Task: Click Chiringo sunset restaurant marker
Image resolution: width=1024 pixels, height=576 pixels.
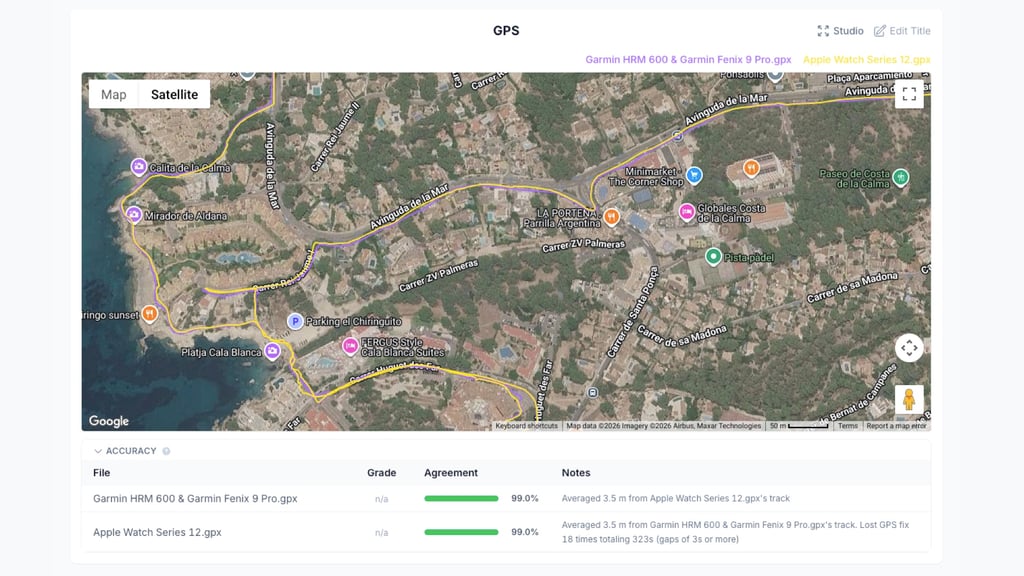Action: coord(150,314)
